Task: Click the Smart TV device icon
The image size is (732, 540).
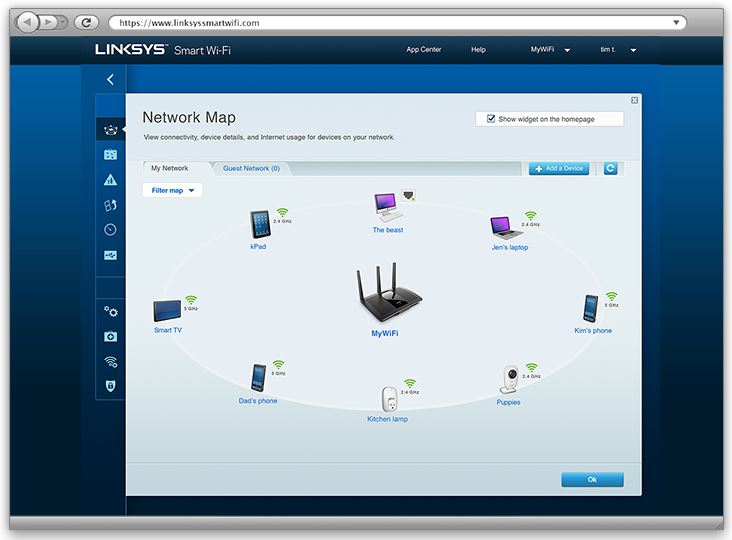Action: [x=166, y=310]
